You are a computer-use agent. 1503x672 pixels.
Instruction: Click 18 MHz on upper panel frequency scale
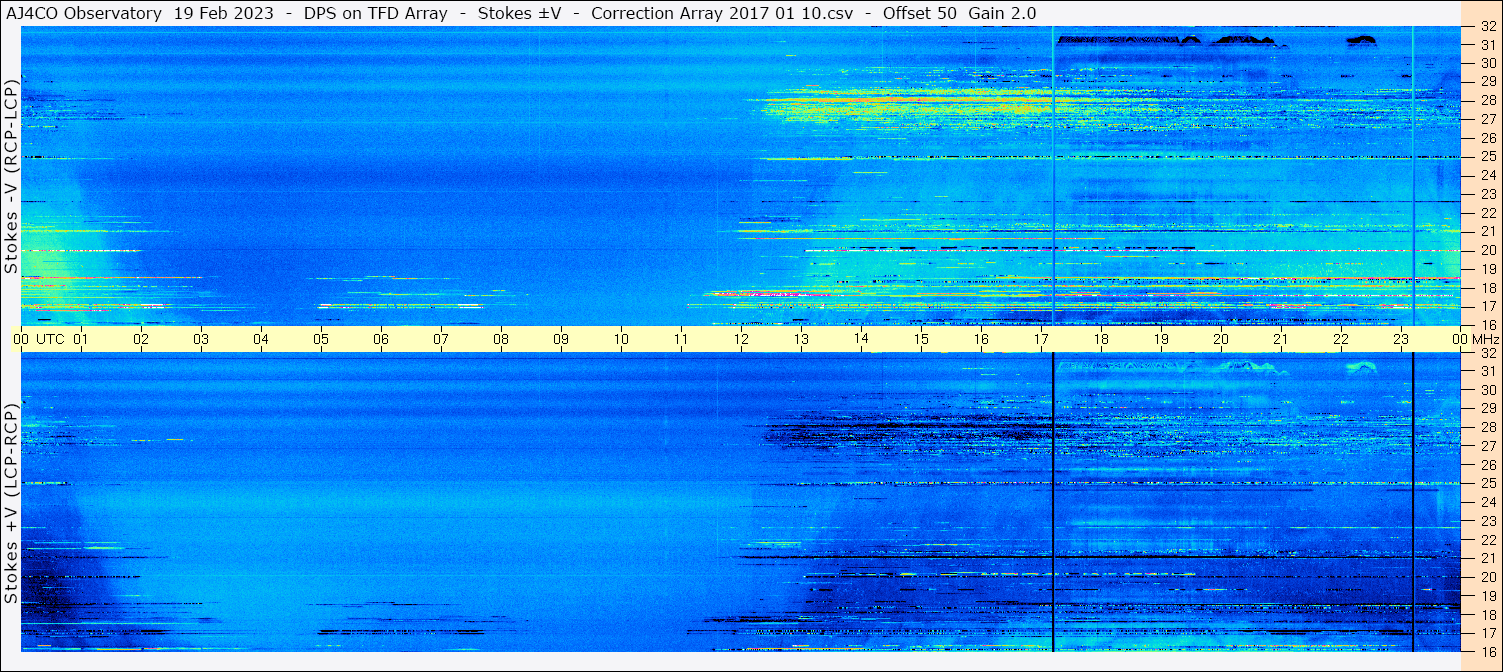[1488, 287]
